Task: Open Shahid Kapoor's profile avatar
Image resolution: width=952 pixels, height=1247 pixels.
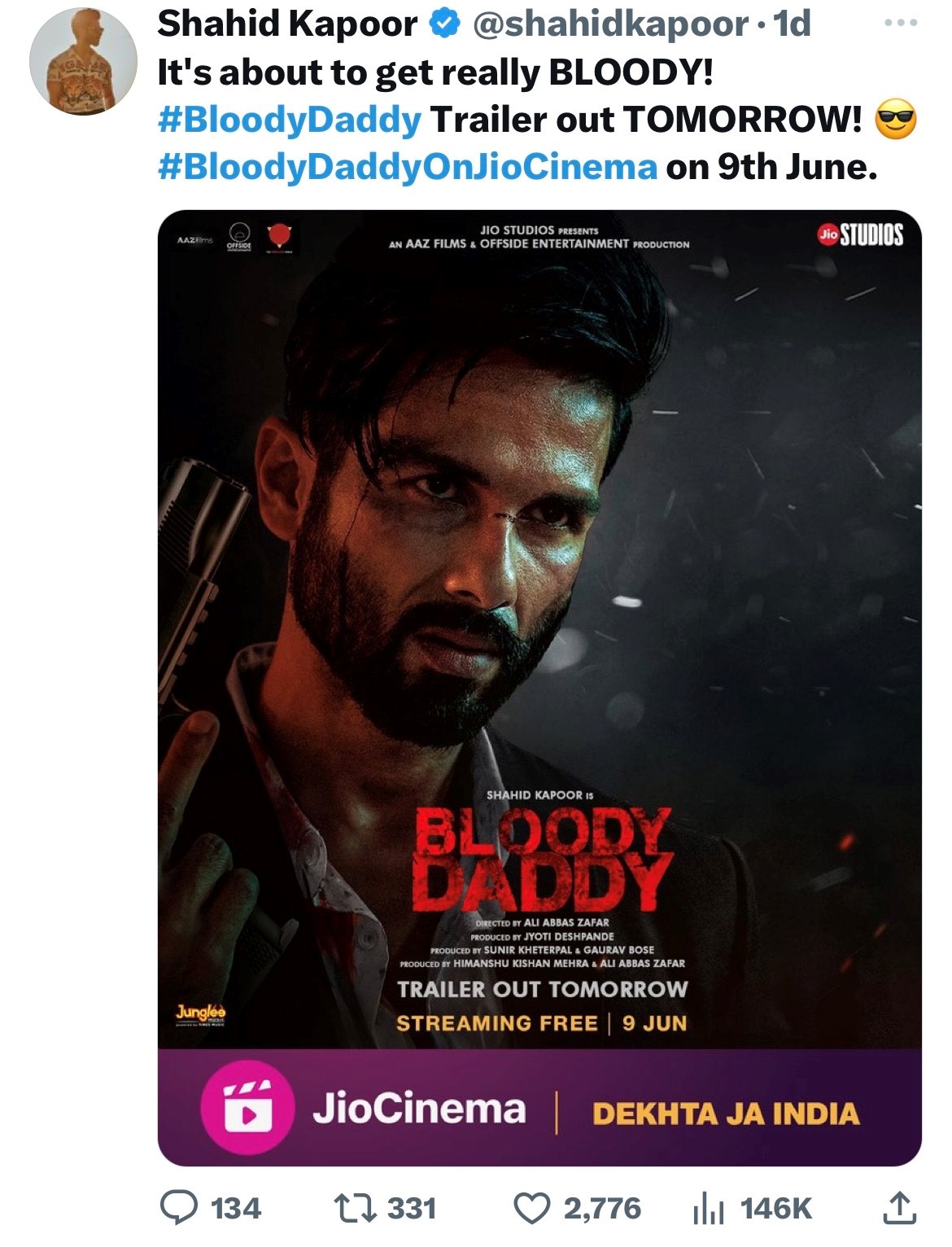Action: pos(83,62)
